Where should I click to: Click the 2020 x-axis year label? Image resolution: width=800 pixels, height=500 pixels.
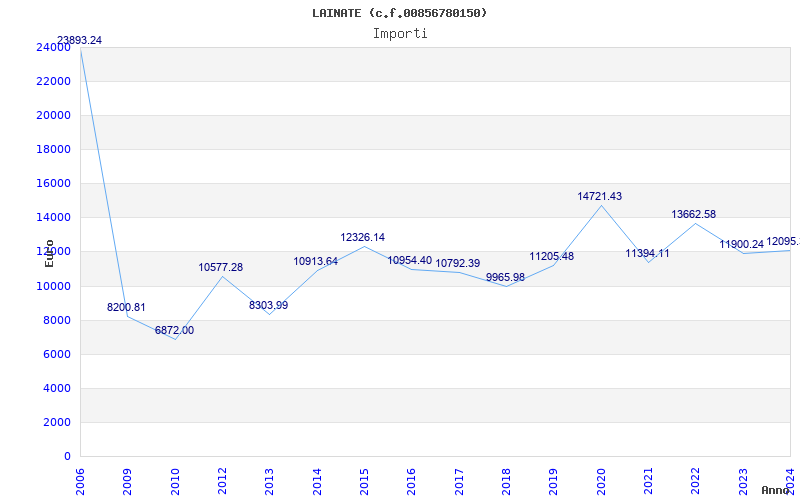[601, 482]
